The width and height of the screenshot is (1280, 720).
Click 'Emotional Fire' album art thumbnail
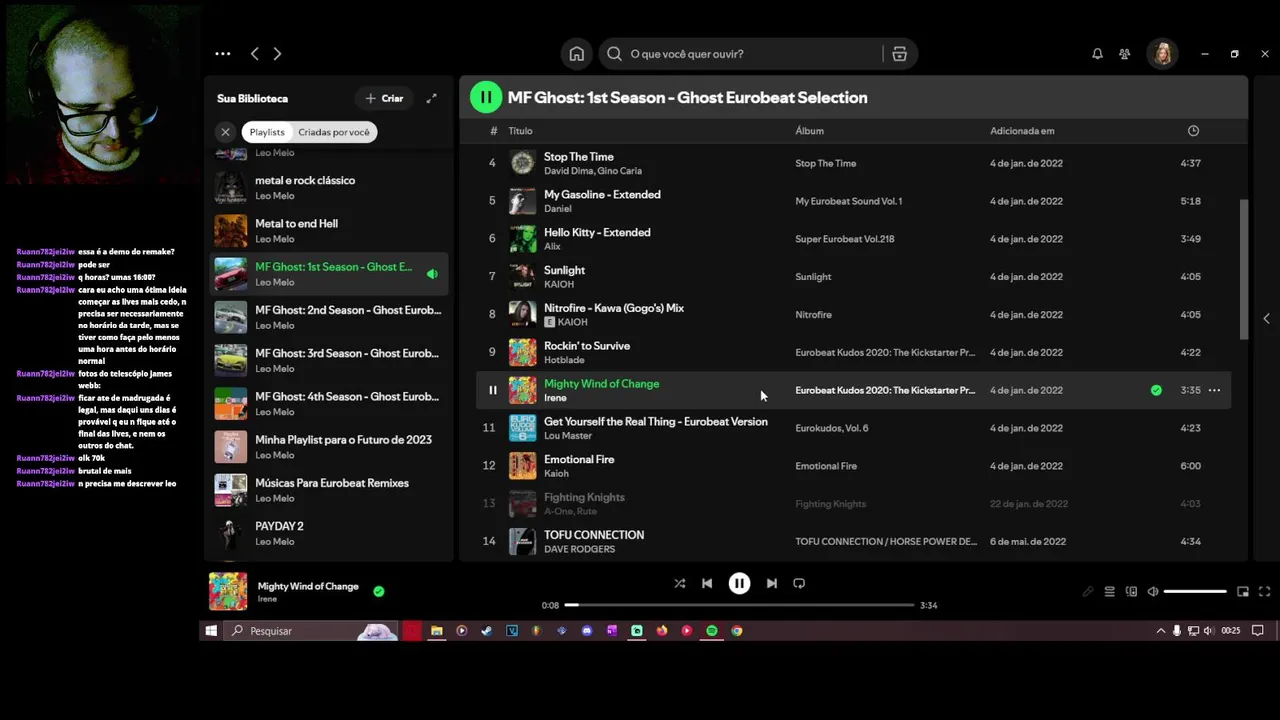point(522,466)
